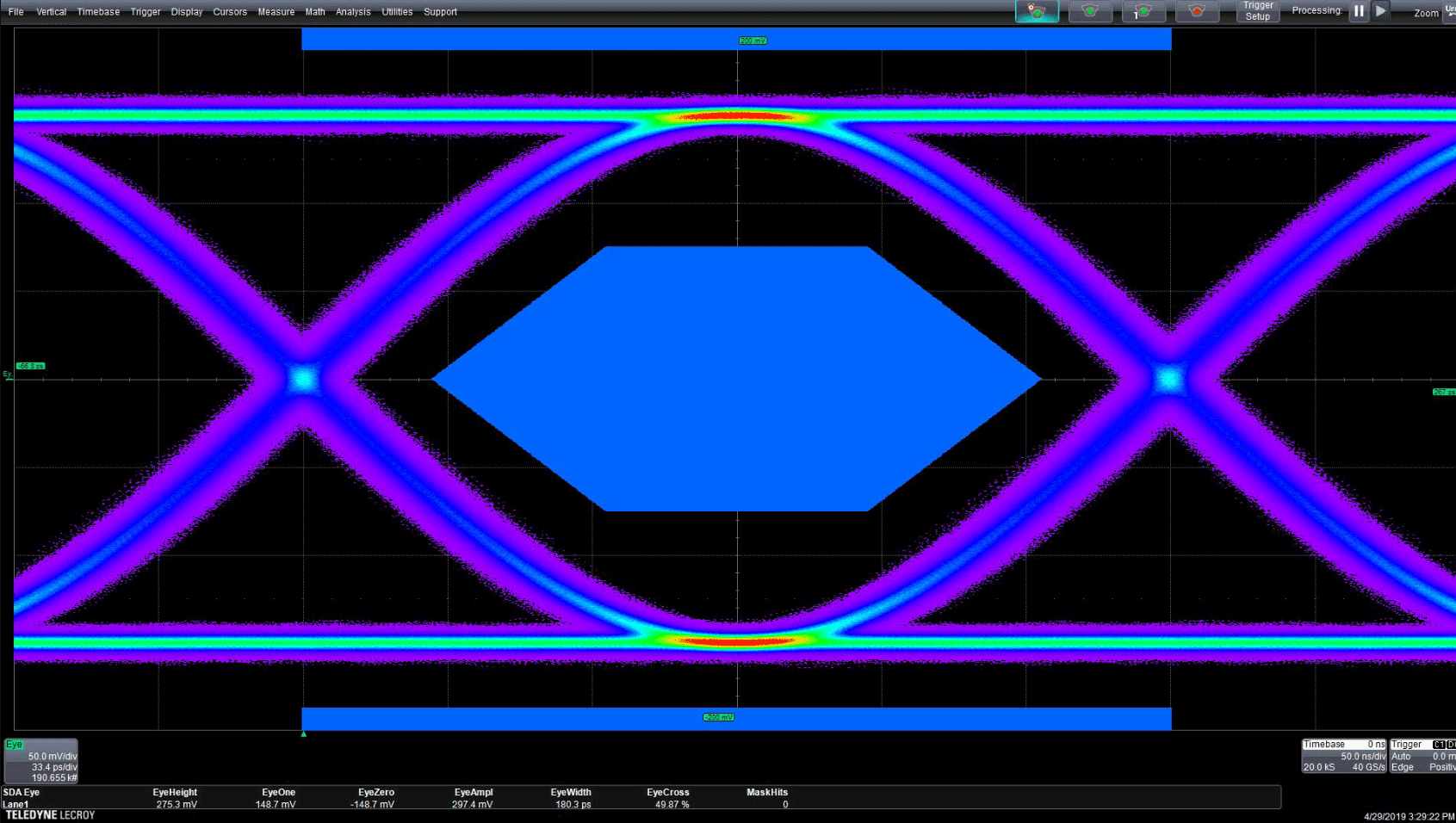Click the 33.4 ps/div value in Eye box

click(x=54, y=767)
